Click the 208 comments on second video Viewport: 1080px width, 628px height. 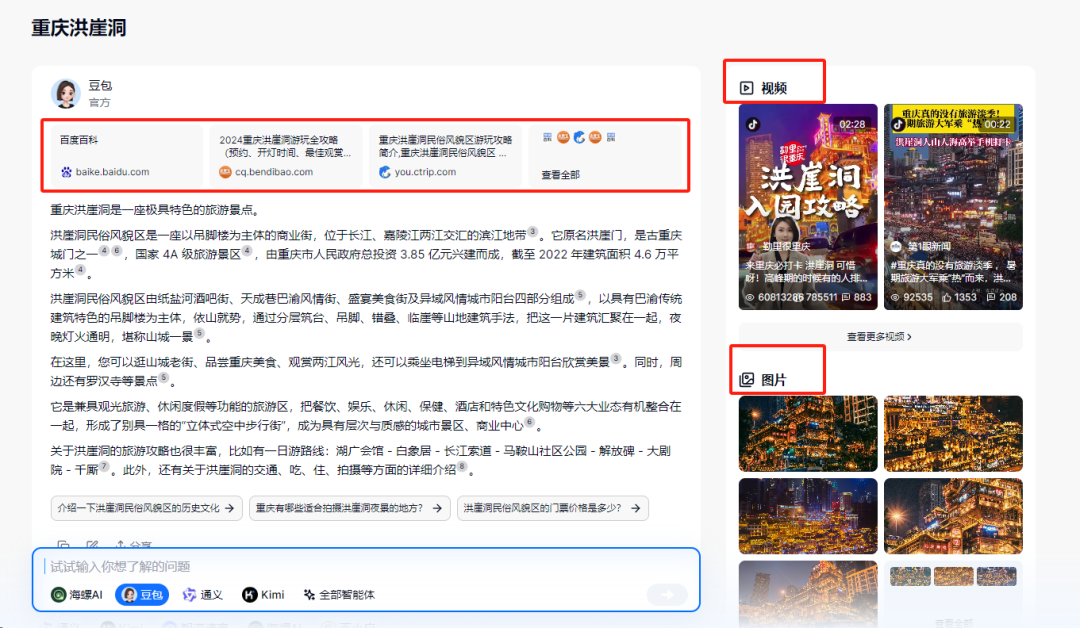point(1002,297)
